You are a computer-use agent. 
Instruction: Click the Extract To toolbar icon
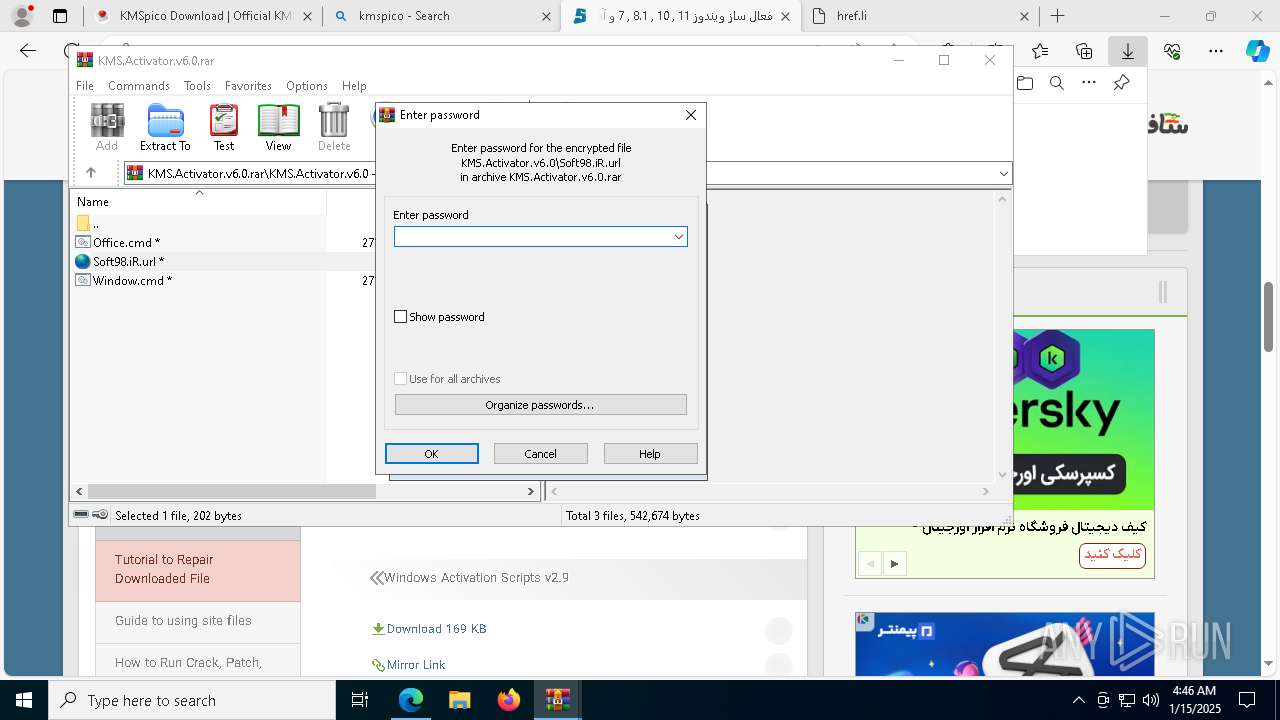(x=165, y=127)
